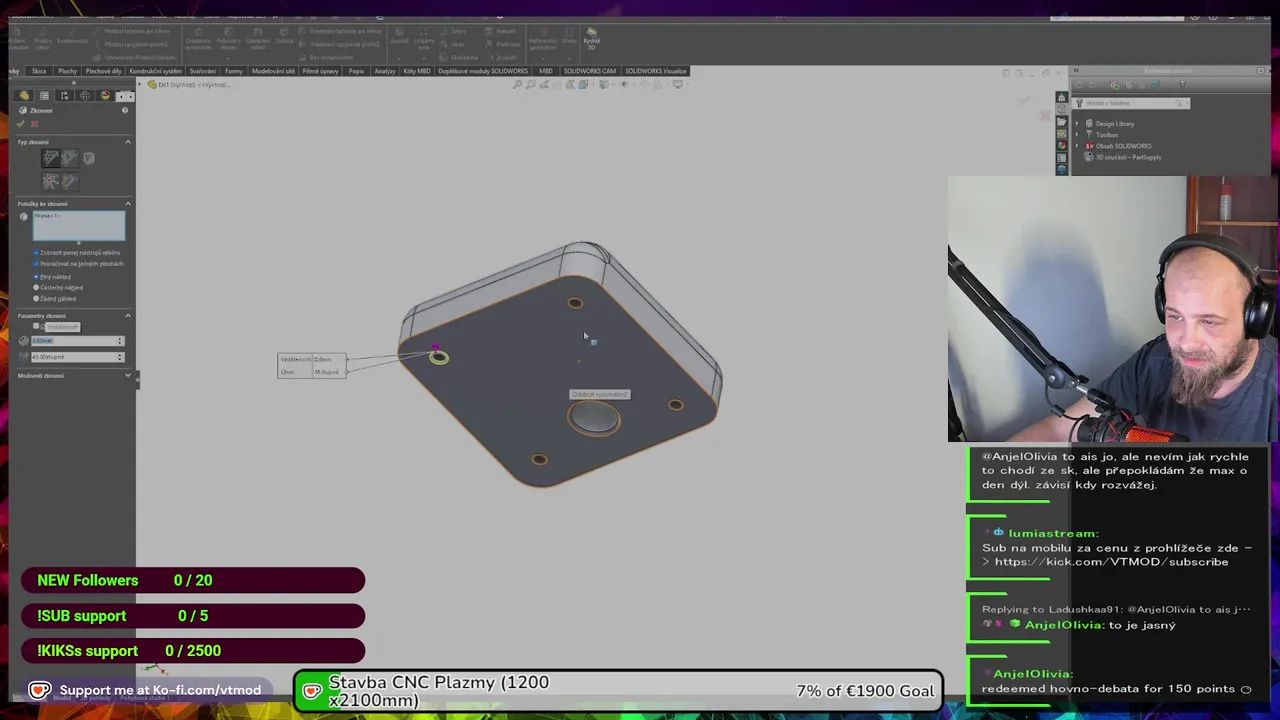Expand Díl1 flyout tree arrow in viewport
This screenshot has height=720, width=1280.
coord(142,84)
